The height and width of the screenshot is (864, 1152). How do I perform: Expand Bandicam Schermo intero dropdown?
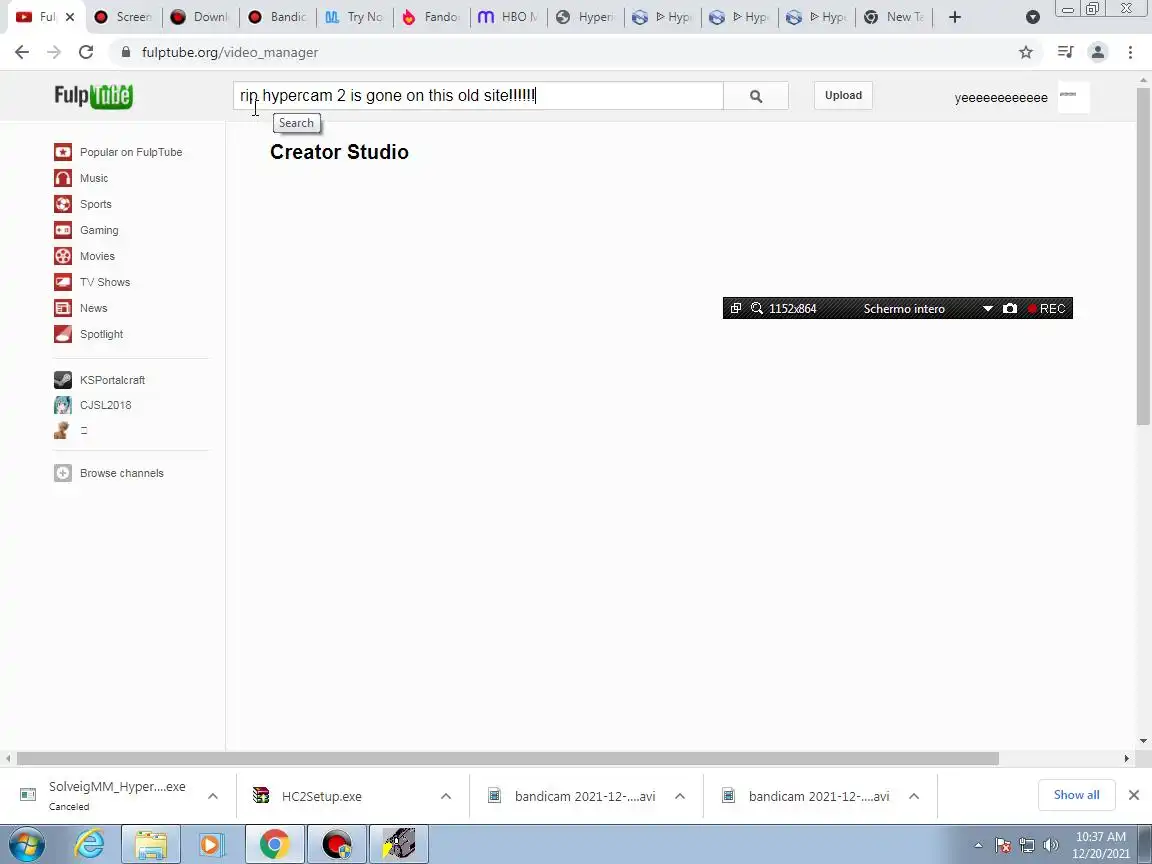[987, 309]
